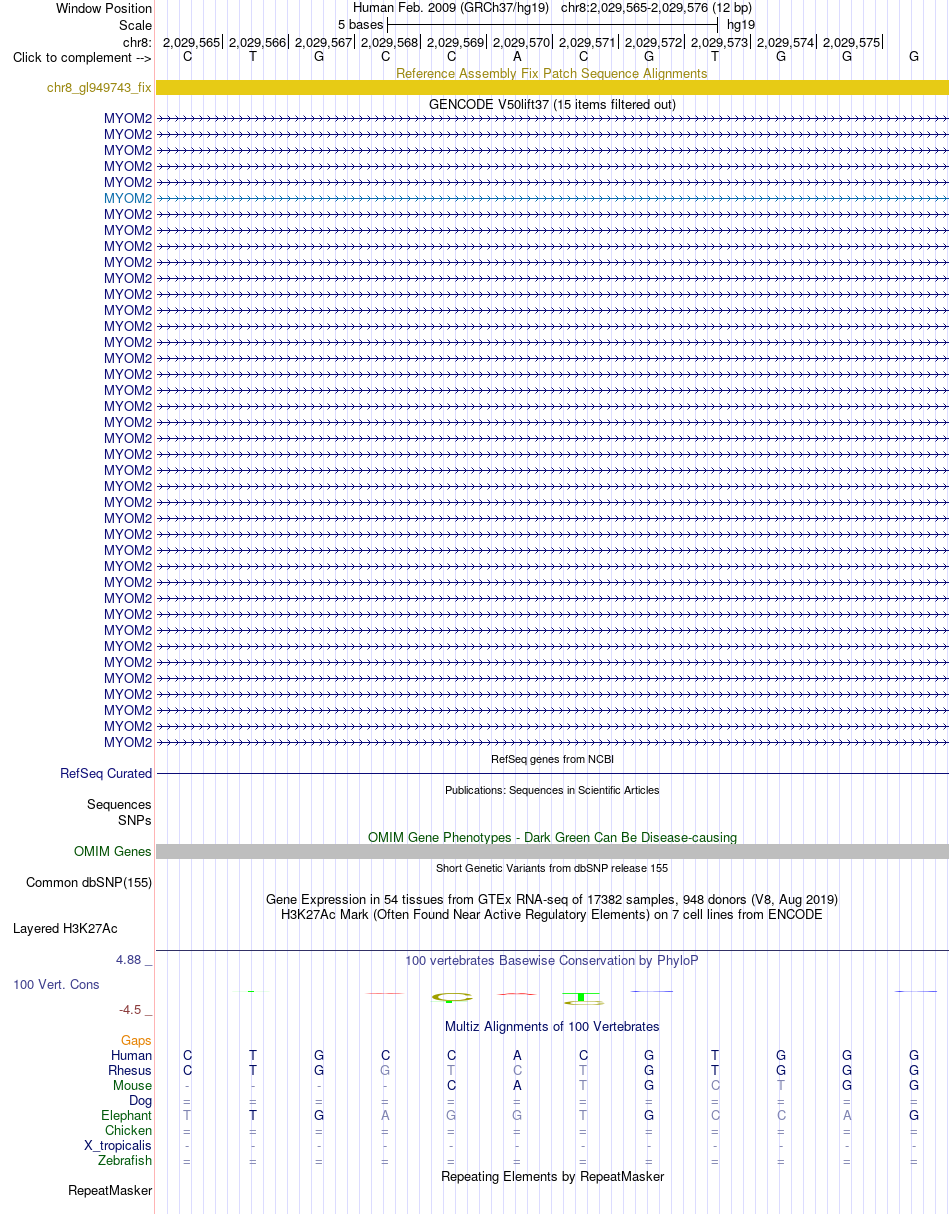Open H3K27Ac Mark ENCODE track title
950x1214 pixels.
[552, 914]
